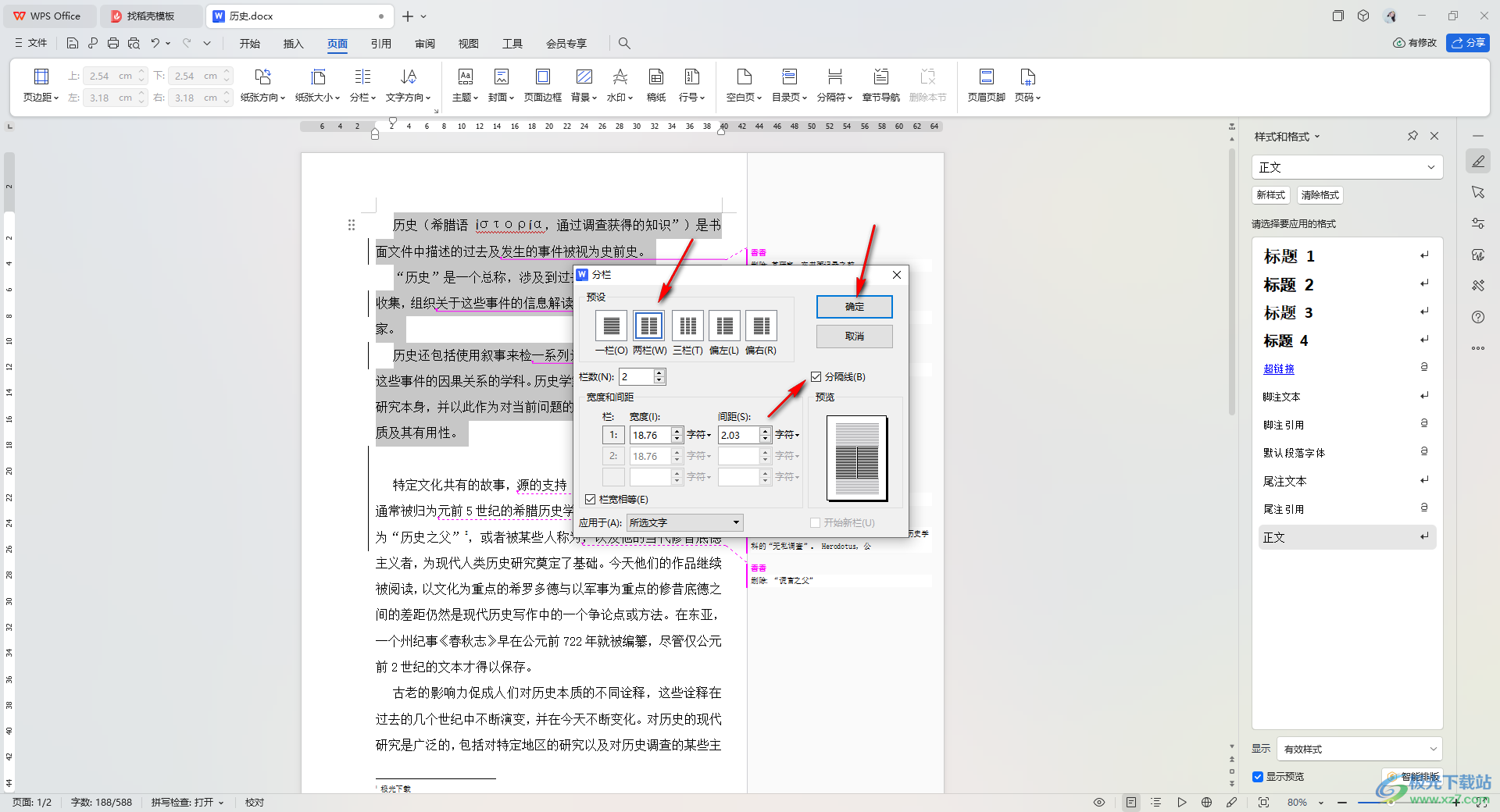Click the 校对 status bar item
The image size is (1500, 812).
pyautogui.click(x=255, y=803)
